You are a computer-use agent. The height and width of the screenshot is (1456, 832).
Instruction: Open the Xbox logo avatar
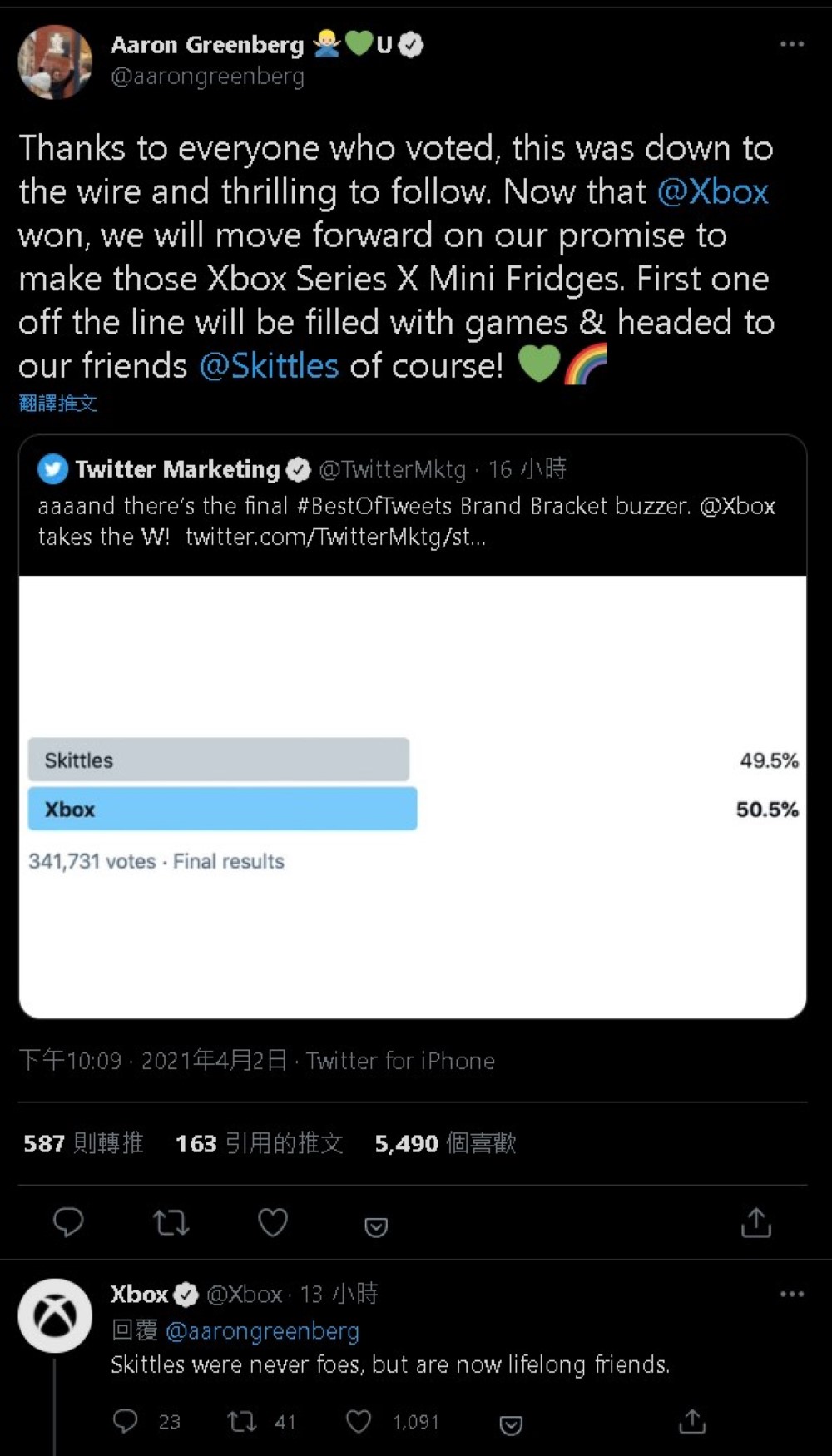click(x=55, y=1315)
